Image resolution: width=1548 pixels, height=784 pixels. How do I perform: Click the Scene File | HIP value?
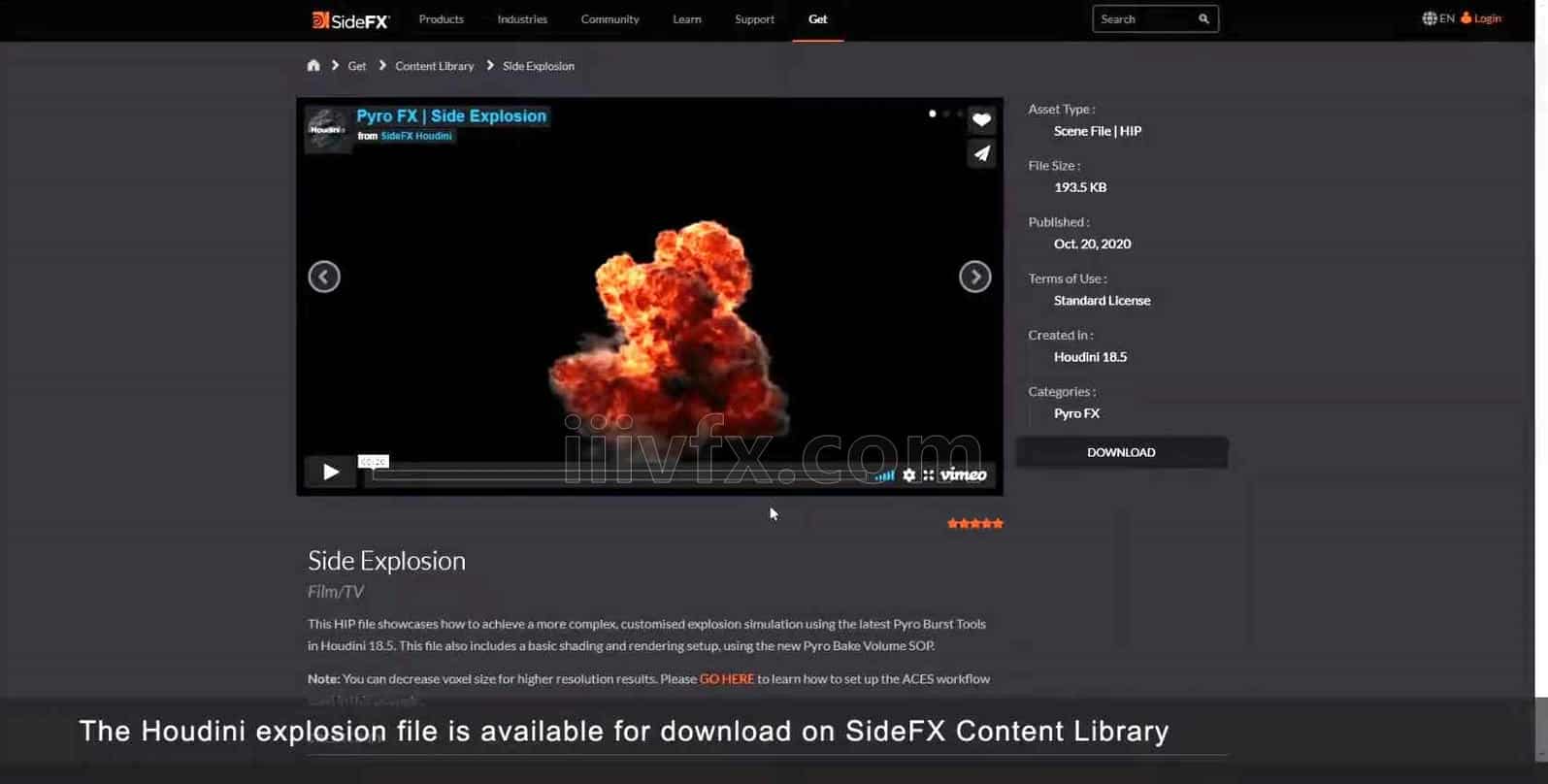[x=1098, y=131]
